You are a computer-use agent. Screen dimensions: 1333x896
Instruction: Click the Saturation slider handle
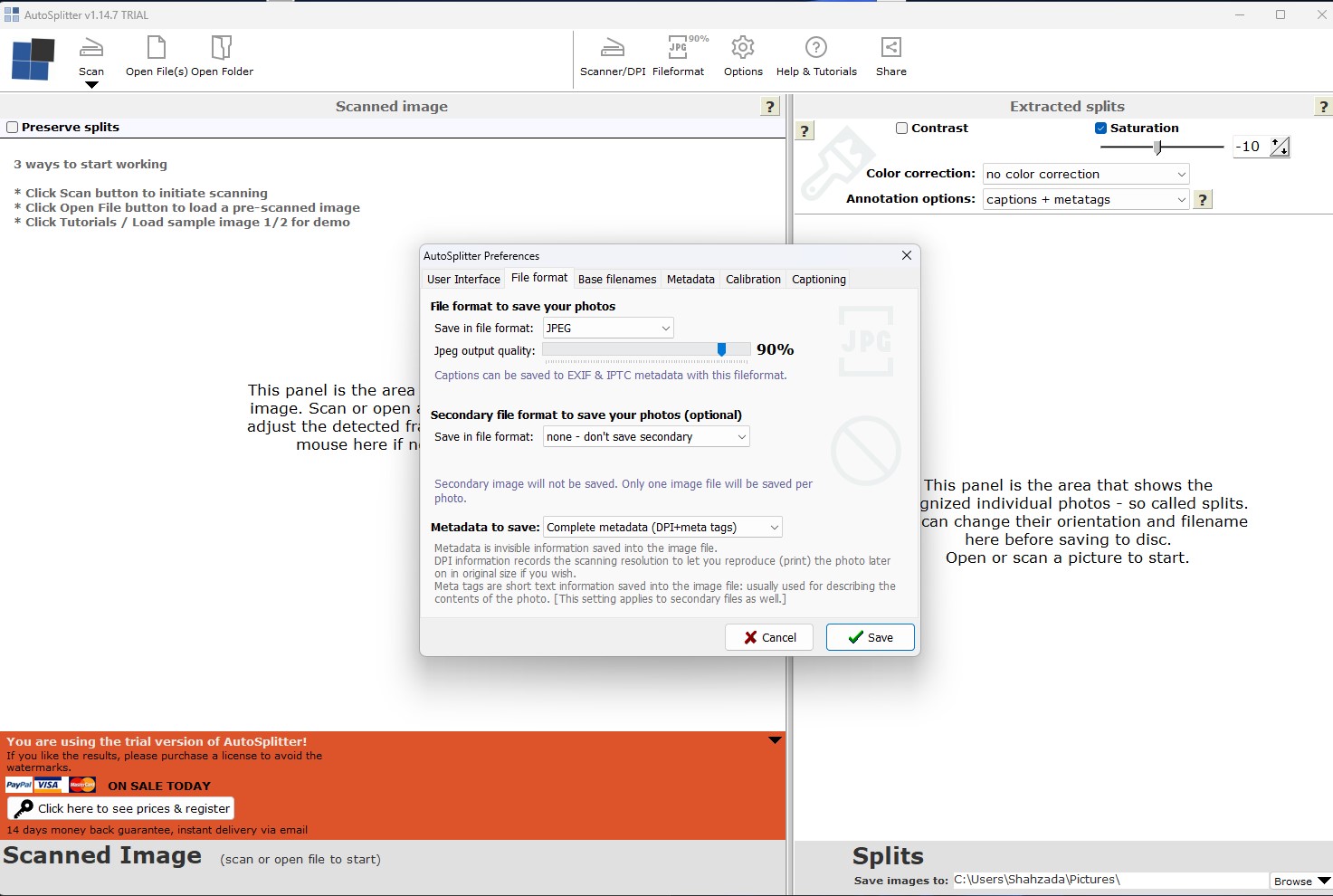point(1158,147)
